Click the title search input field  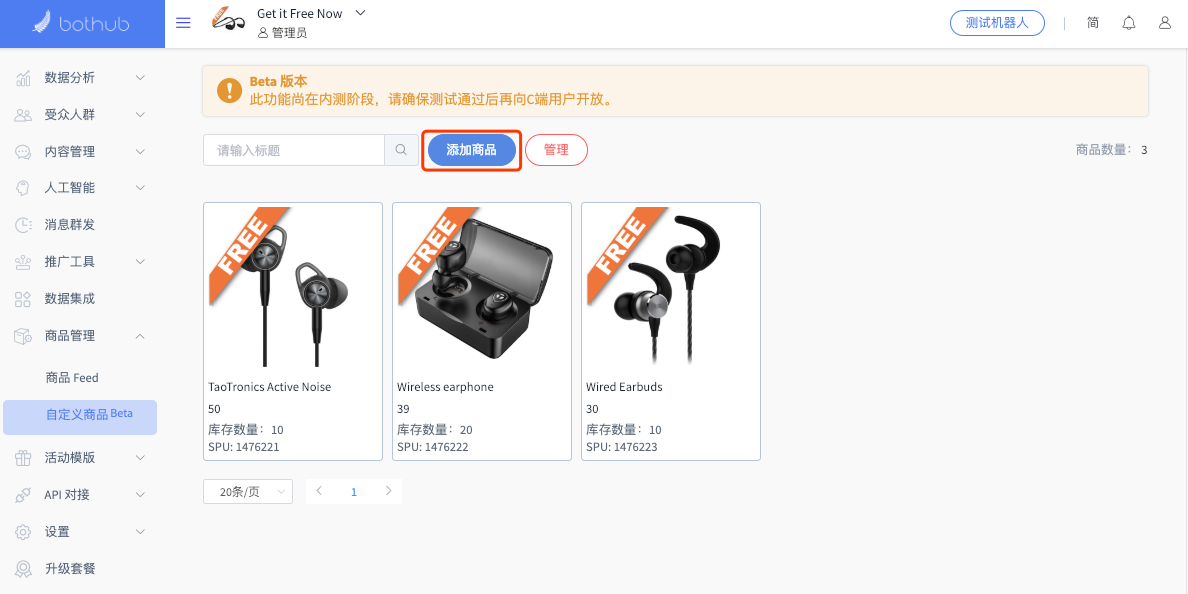pos(294,150)
